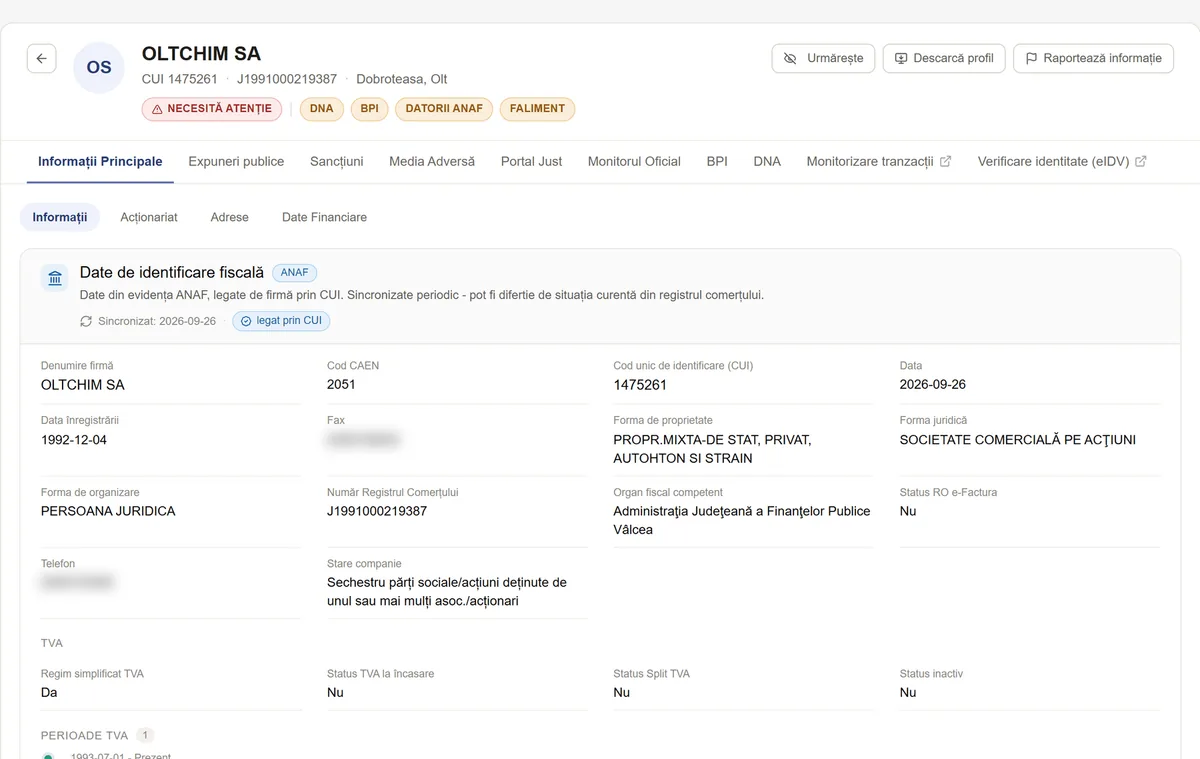Switch to Acționariat sub-tab
This screenshot has height=759, width=1200.
[x=149, y=217]
